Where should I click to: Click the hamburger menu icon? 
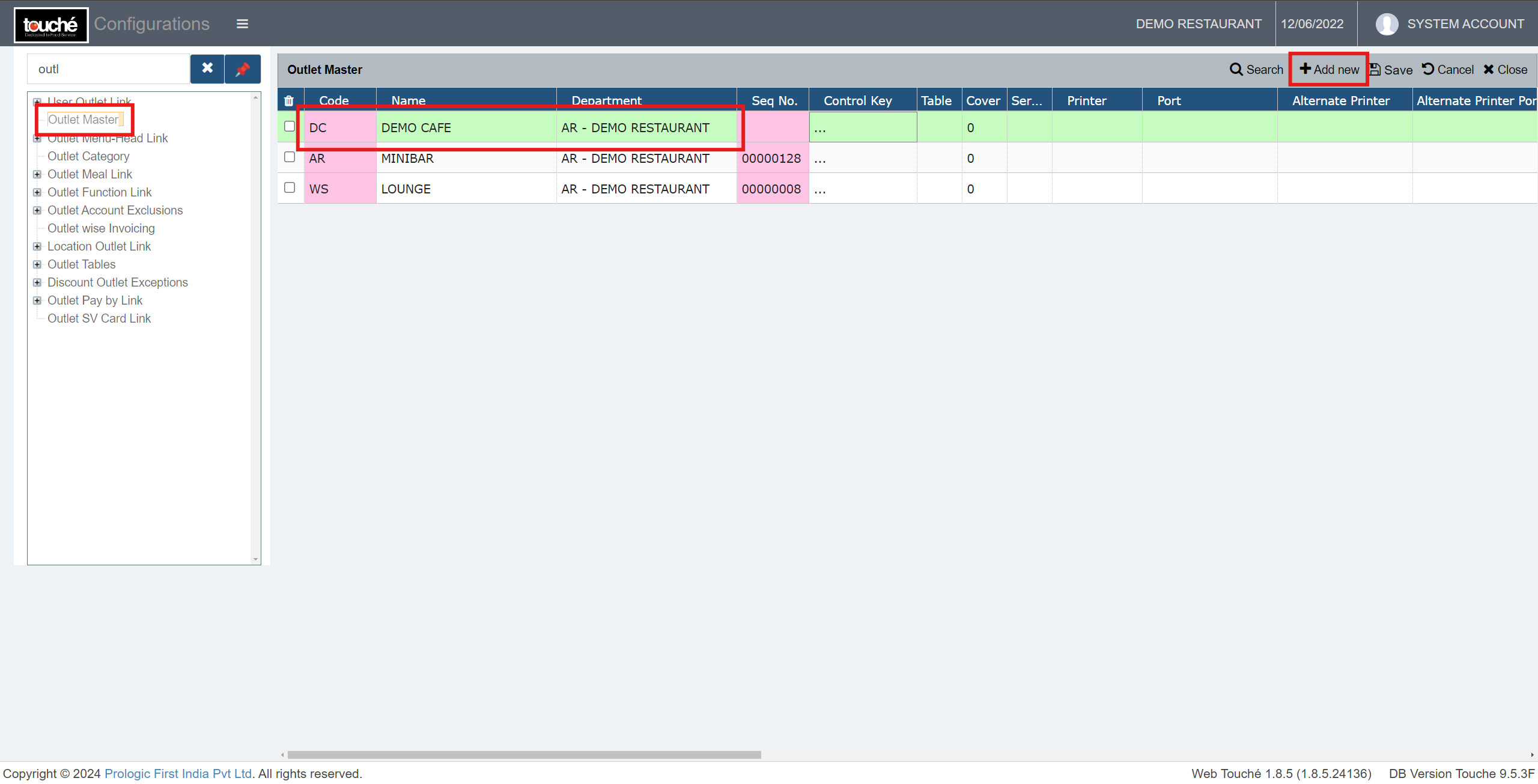pos(242,24)
